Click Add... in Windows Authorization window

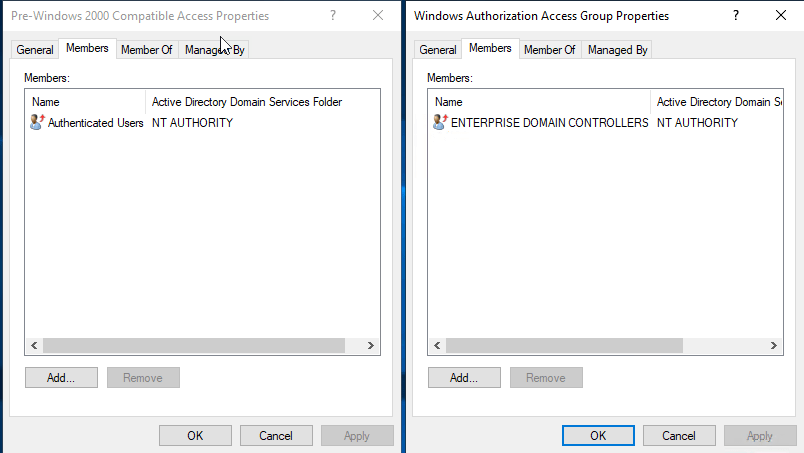pos(464,378)
